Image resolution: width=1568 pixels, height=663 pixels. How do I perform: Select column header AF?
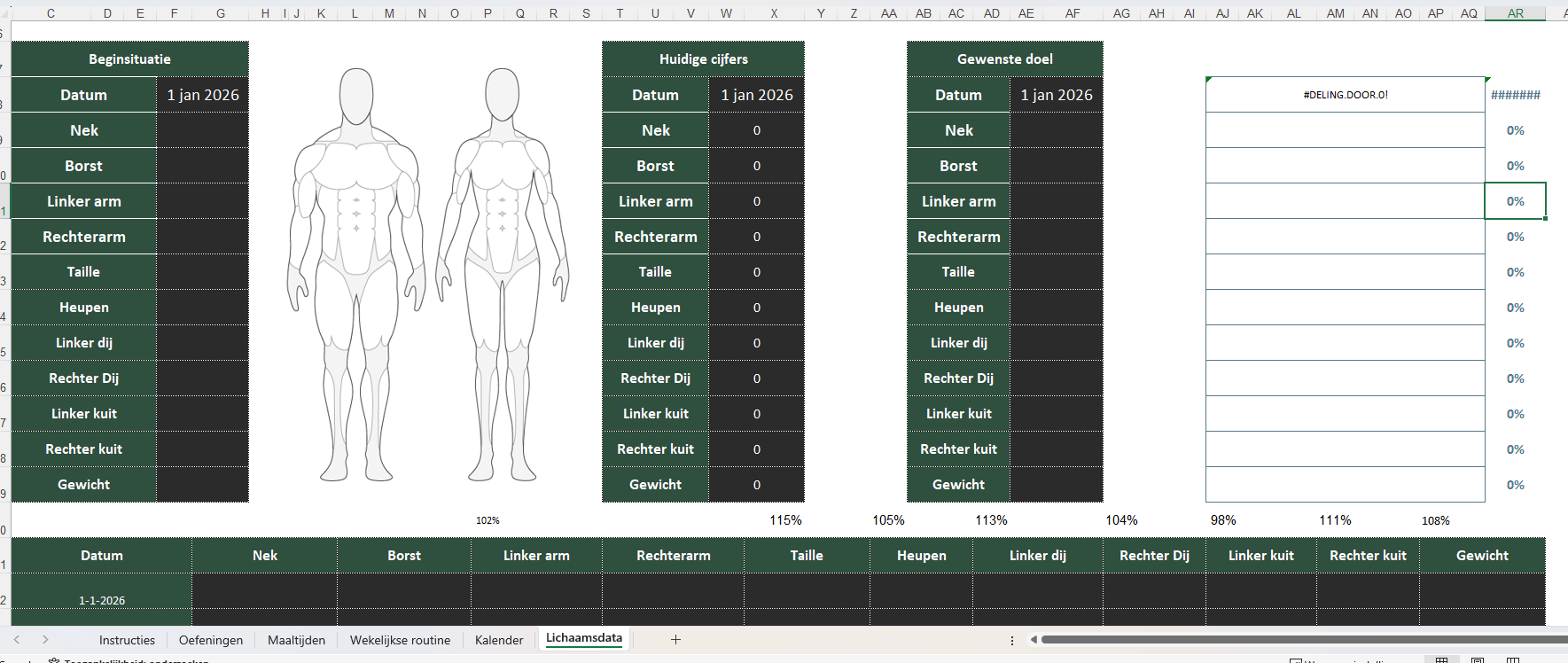coord(1073,12)
